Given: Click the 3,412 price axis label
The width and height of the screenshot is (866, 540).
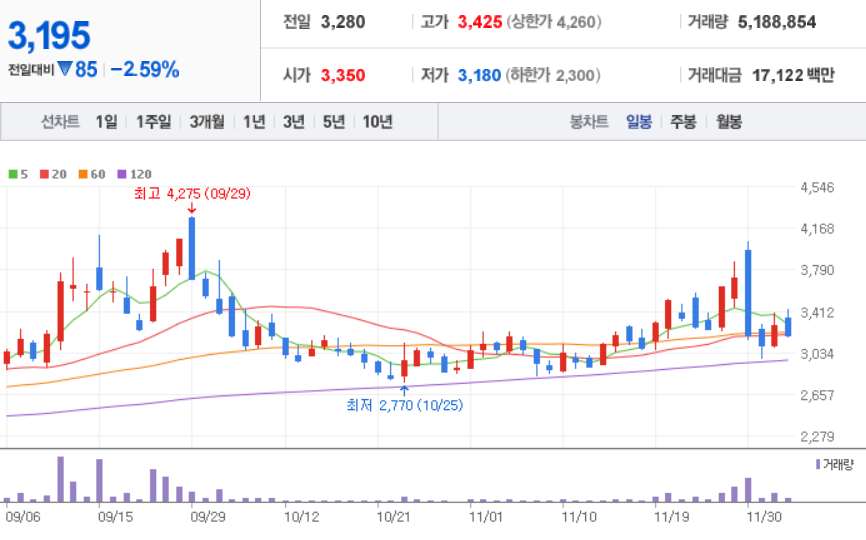Looking at the screenshot, I should pos(817,313).
